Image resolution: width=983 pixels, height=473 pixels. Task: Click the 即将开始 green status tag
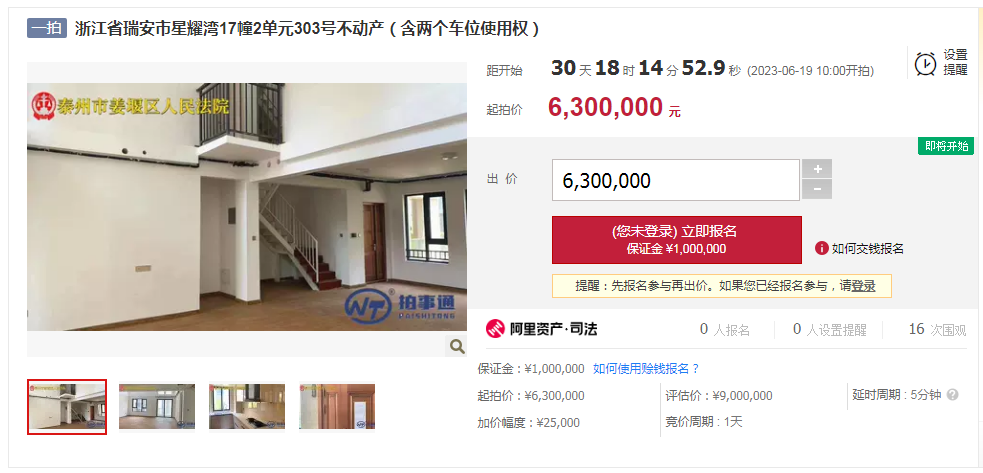946,146
